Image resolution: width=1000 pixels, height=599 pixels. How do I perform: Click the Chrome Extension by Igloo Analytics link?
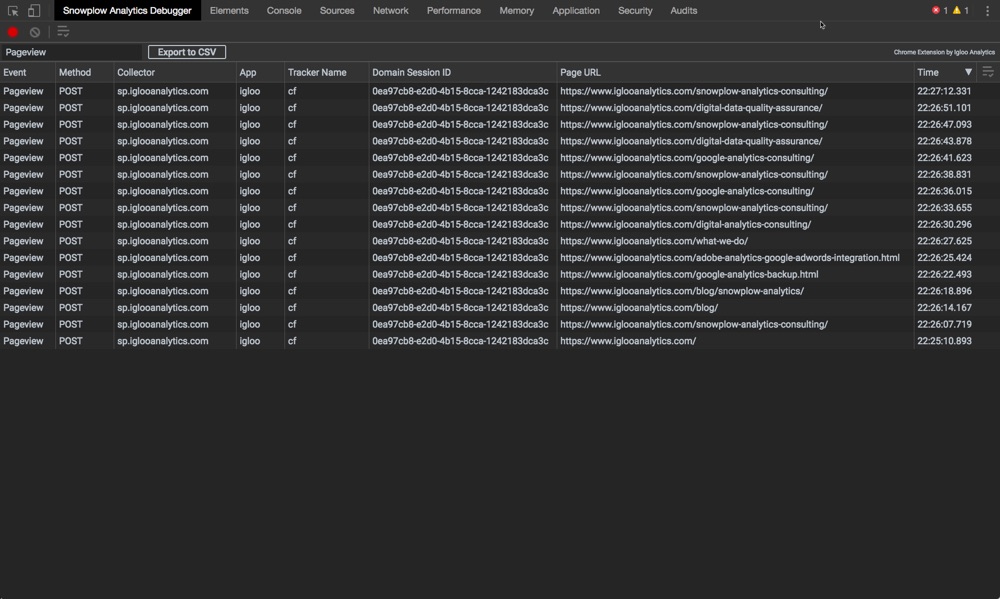click(x=944, y=52)
